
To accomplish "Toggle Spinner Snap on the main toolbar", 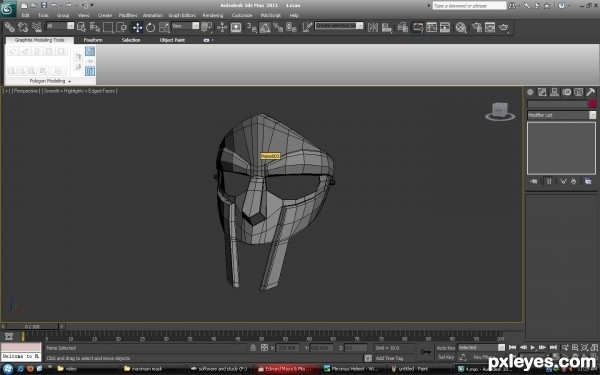I will [292, 27].
